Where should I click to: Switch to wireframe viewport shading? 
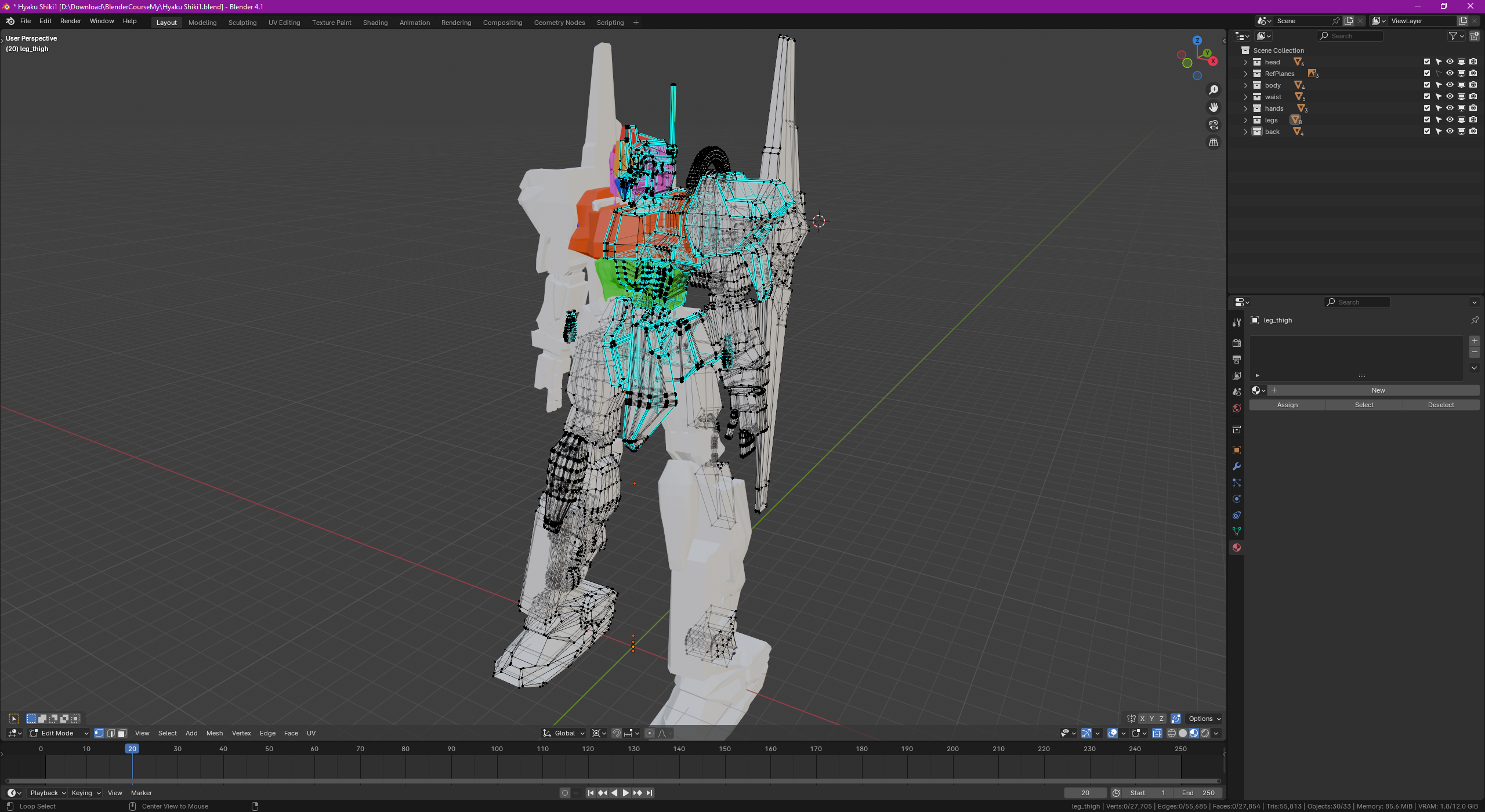click(x=1171, y=733)
